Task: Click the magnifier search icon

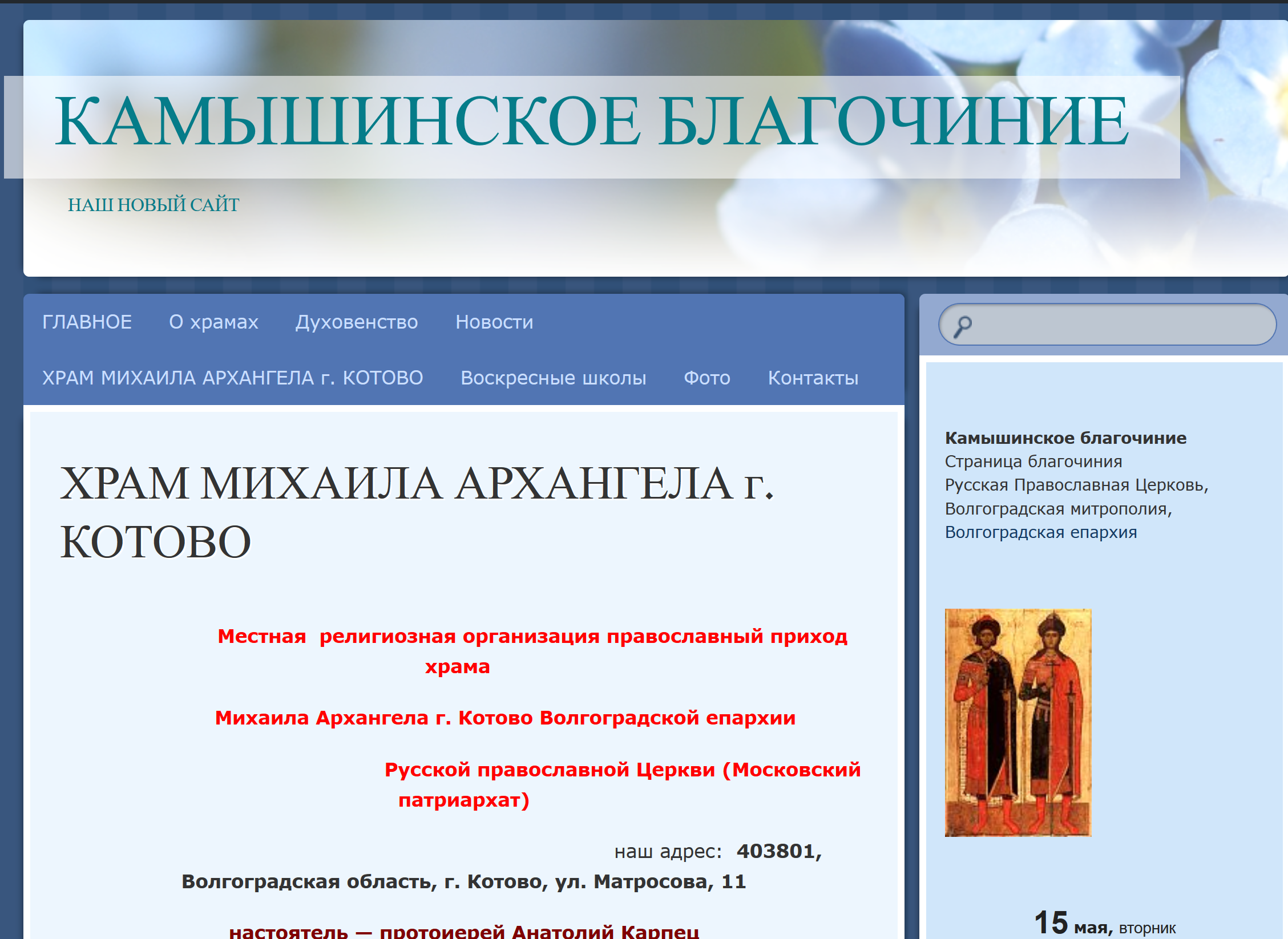Action: click(963, 326)
